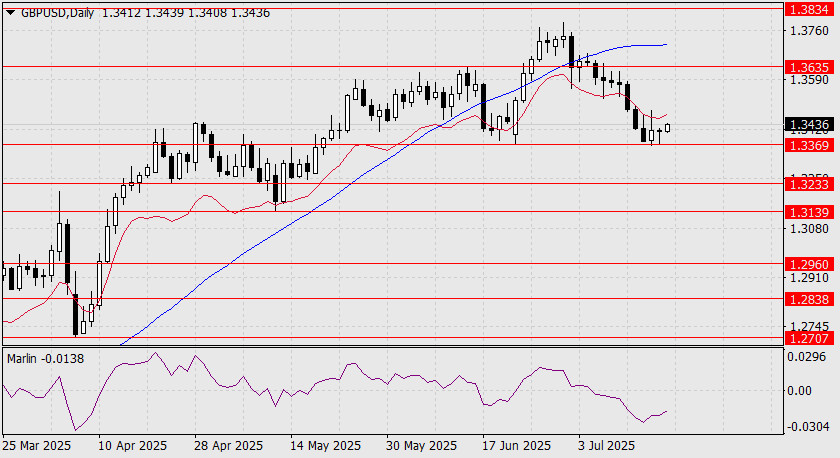Click the 10 Apr 2025 date label
This screenshot has width=840, height=458.
[132, 446]
